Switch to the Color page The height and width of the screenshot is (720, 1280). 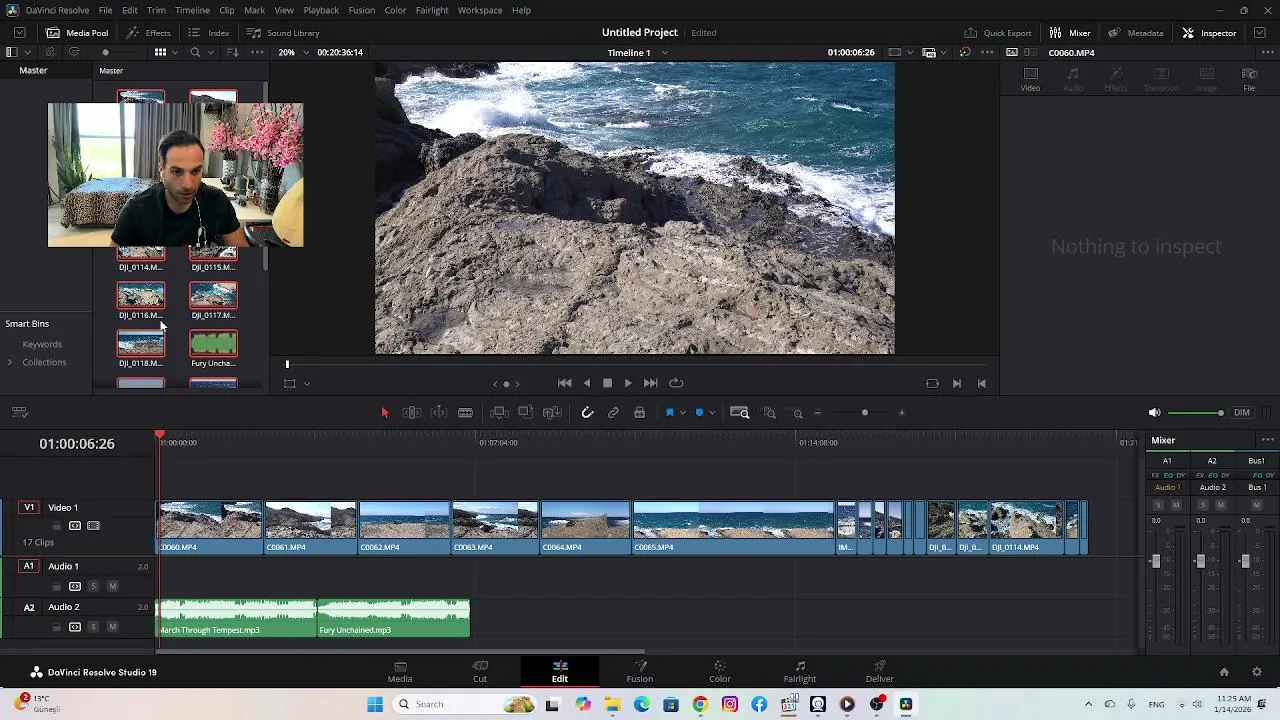pos(719,671)
